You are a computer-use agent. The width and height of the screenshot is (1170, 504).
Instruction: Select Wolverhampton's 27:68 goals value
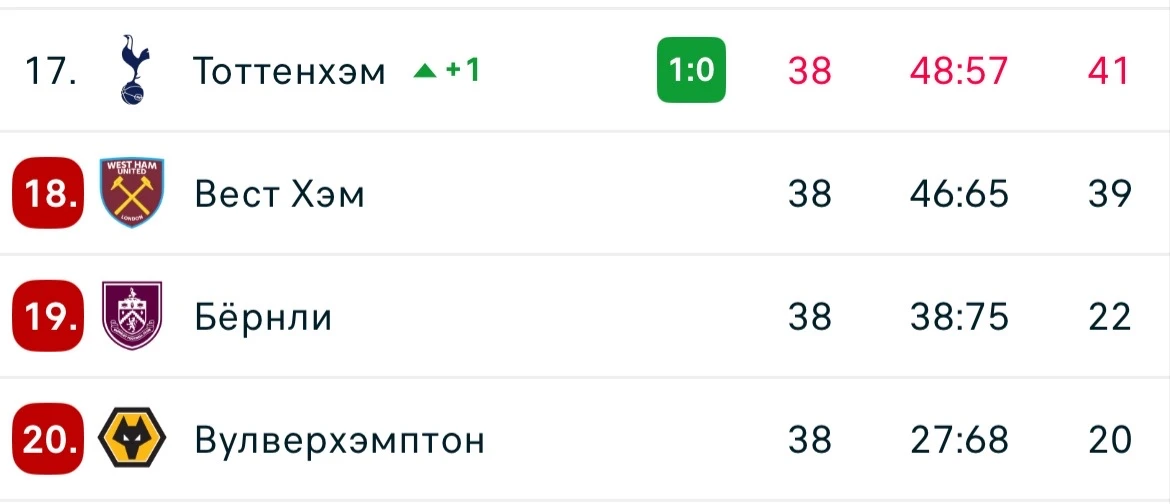click(x=959, y=441)
